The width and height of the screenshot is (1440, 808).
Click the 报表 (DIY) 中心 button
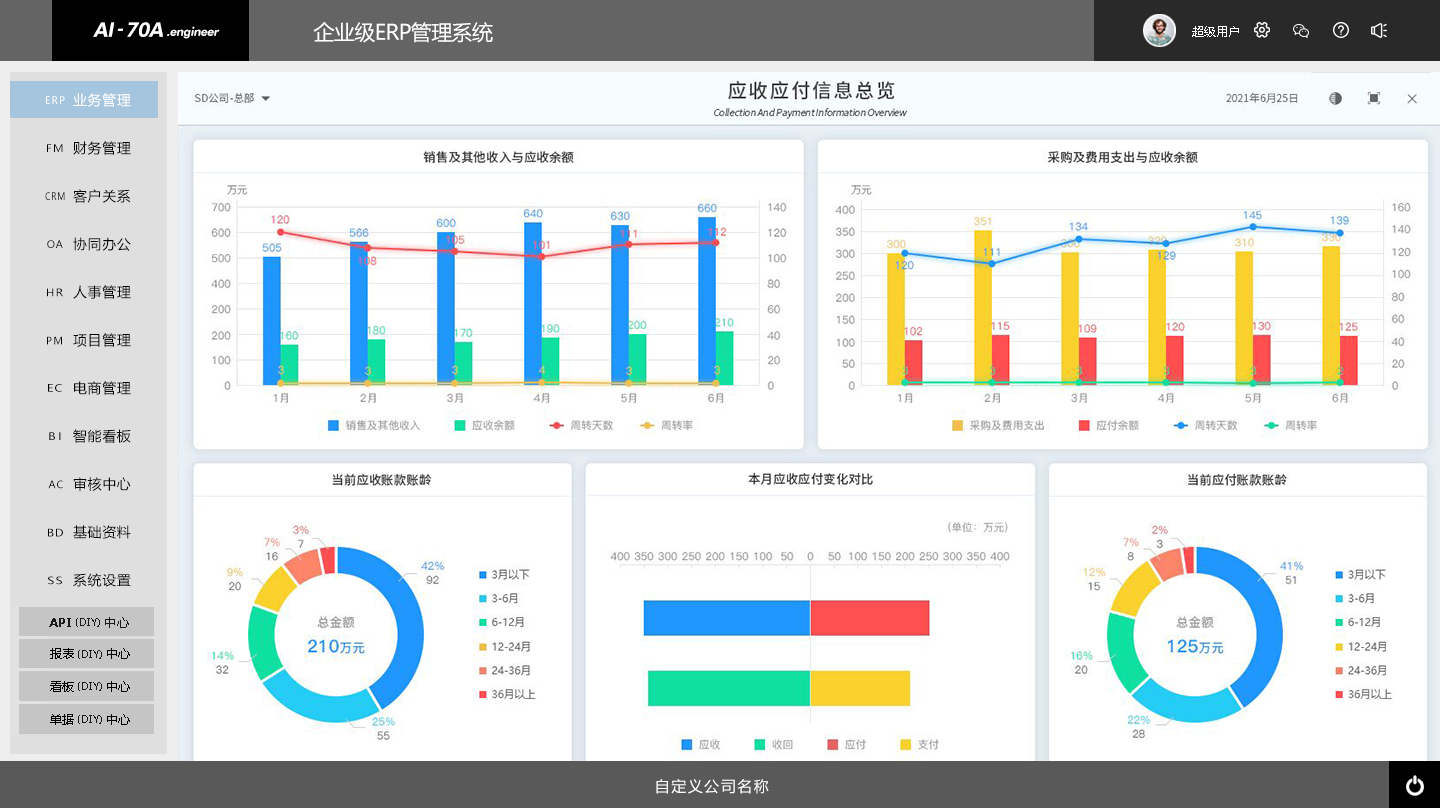87,654
